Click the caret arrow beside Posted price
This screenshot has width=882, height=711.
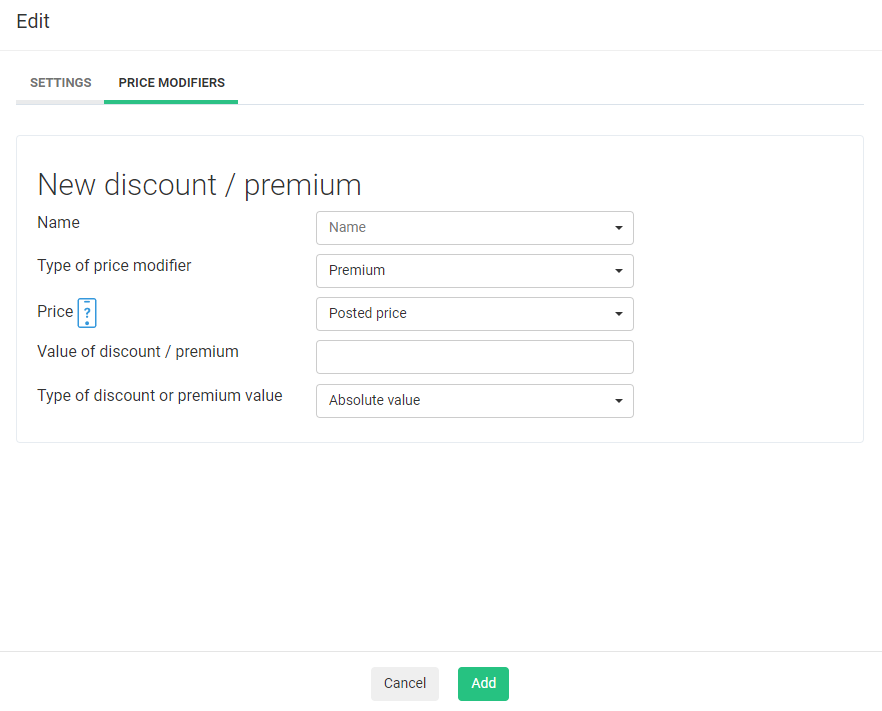click(x=619, y=314)
